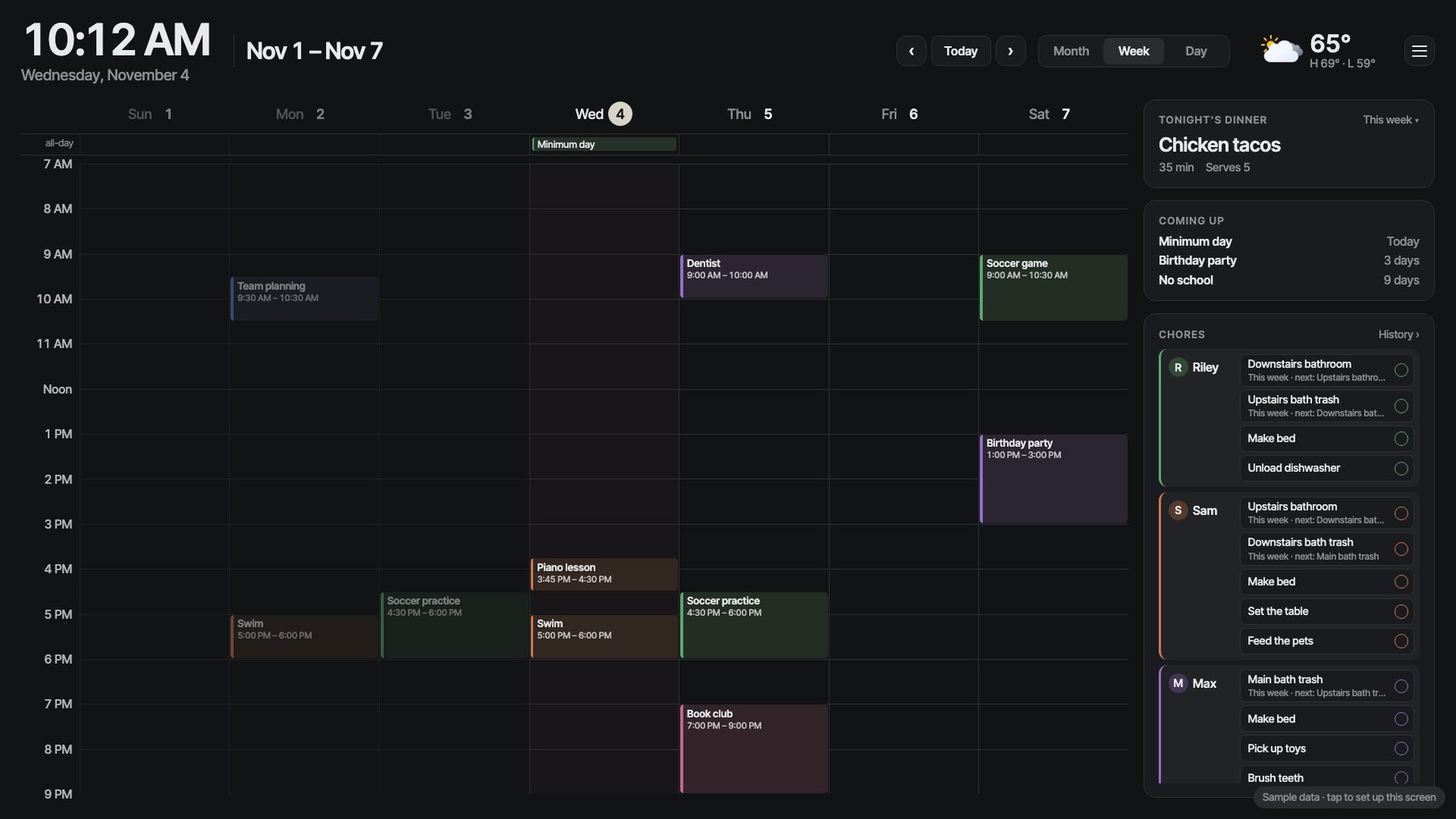This screenshot has width=1456, height=819.
Task: Select No school in Coming Up
Action: pyautogui.click(x=1289, y=280)
